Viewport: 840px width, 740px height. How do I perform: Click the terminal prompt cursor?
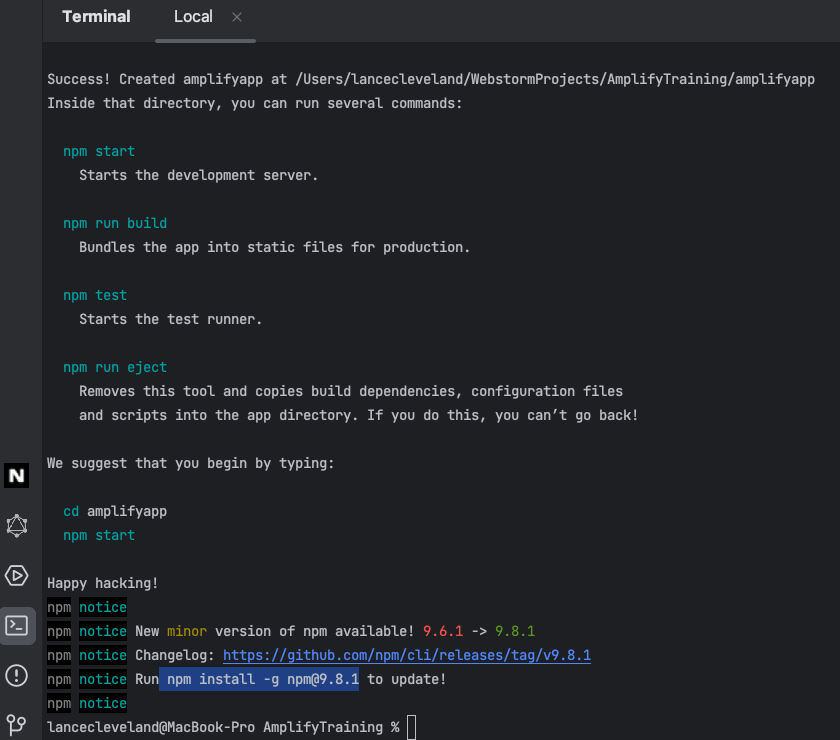[411, 727]
